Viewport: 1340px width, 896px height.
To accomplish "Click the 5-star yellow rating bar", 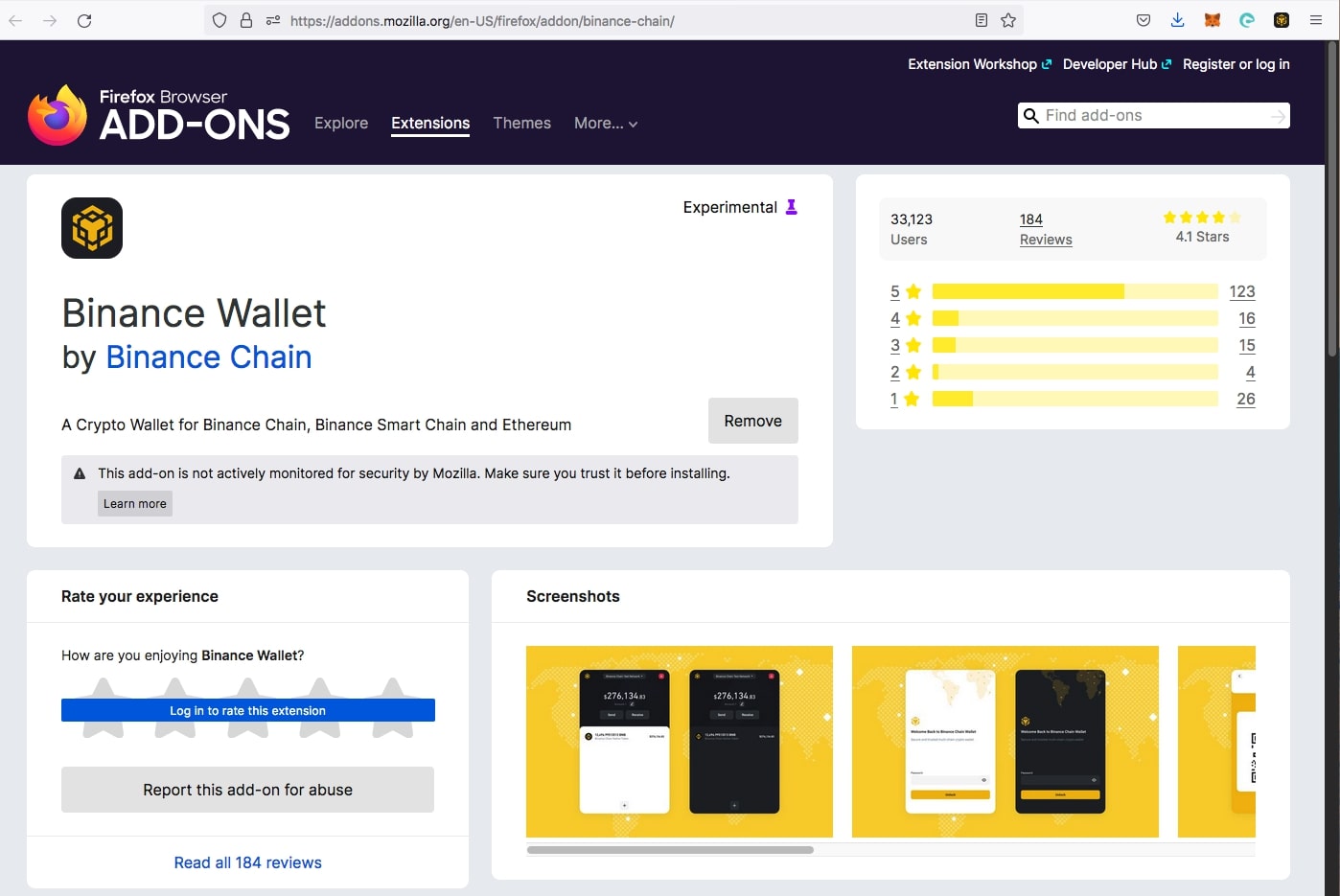I will pos(1074,291).
